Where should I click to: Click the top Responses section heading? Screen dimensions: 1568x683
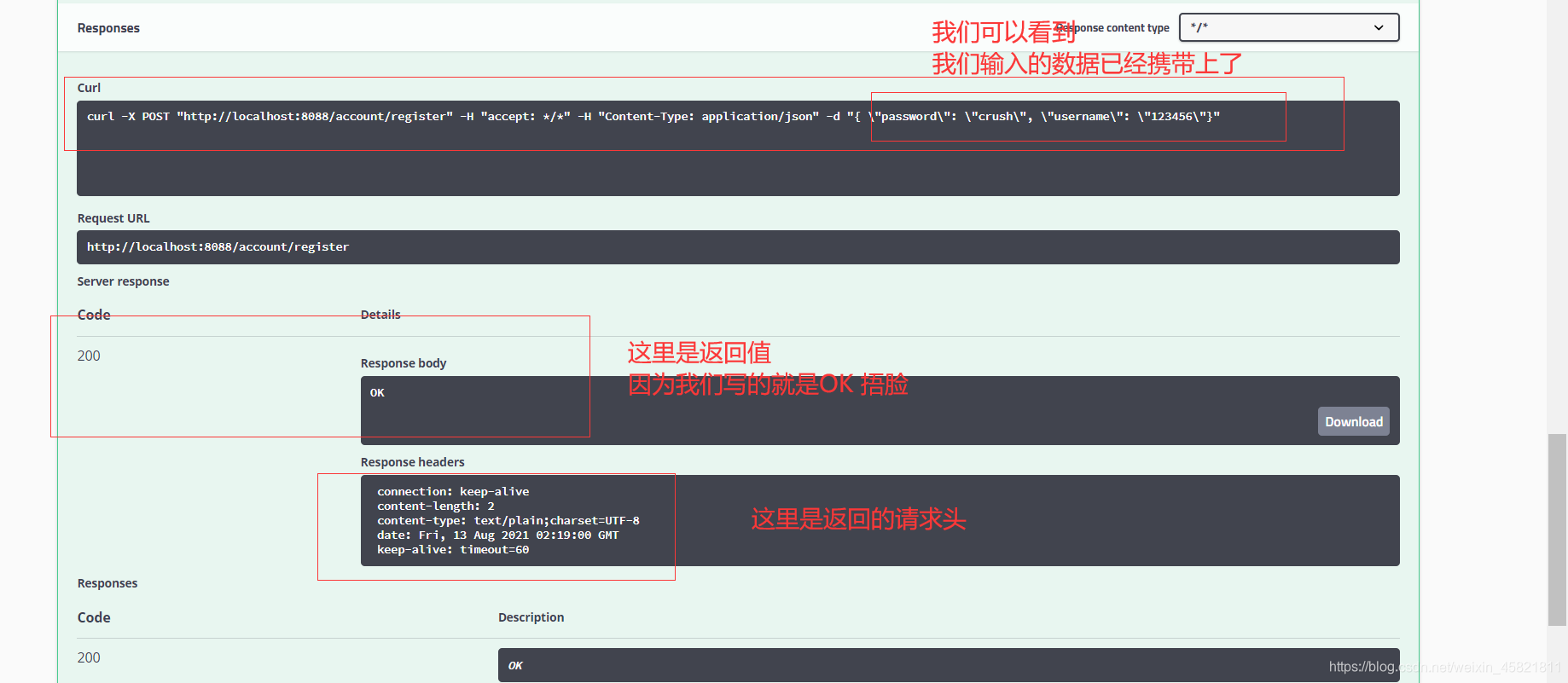(108, 28)
